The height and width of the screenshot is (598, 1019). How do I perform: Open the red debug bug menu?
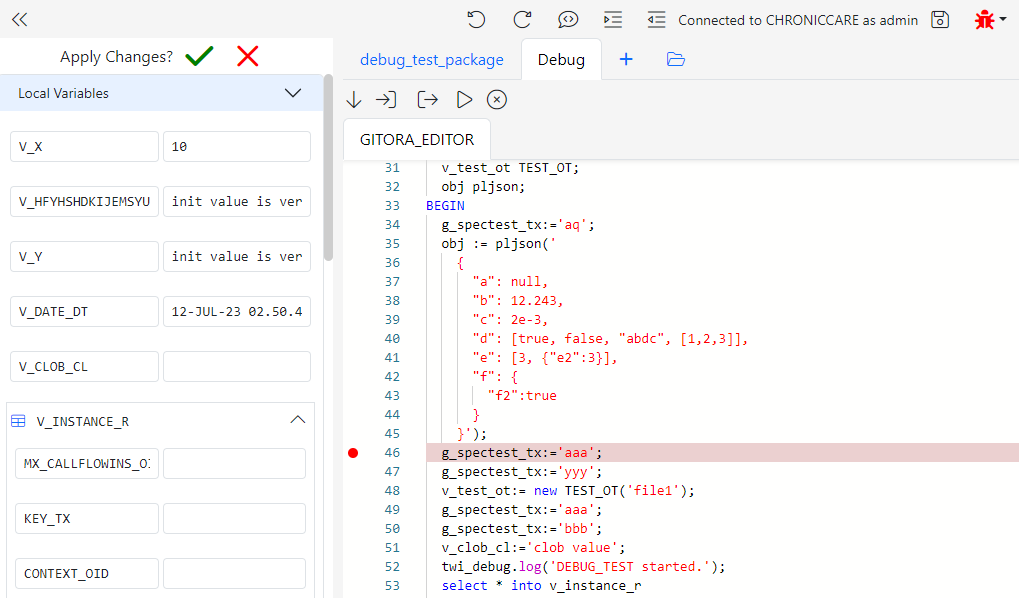point(983,19)
